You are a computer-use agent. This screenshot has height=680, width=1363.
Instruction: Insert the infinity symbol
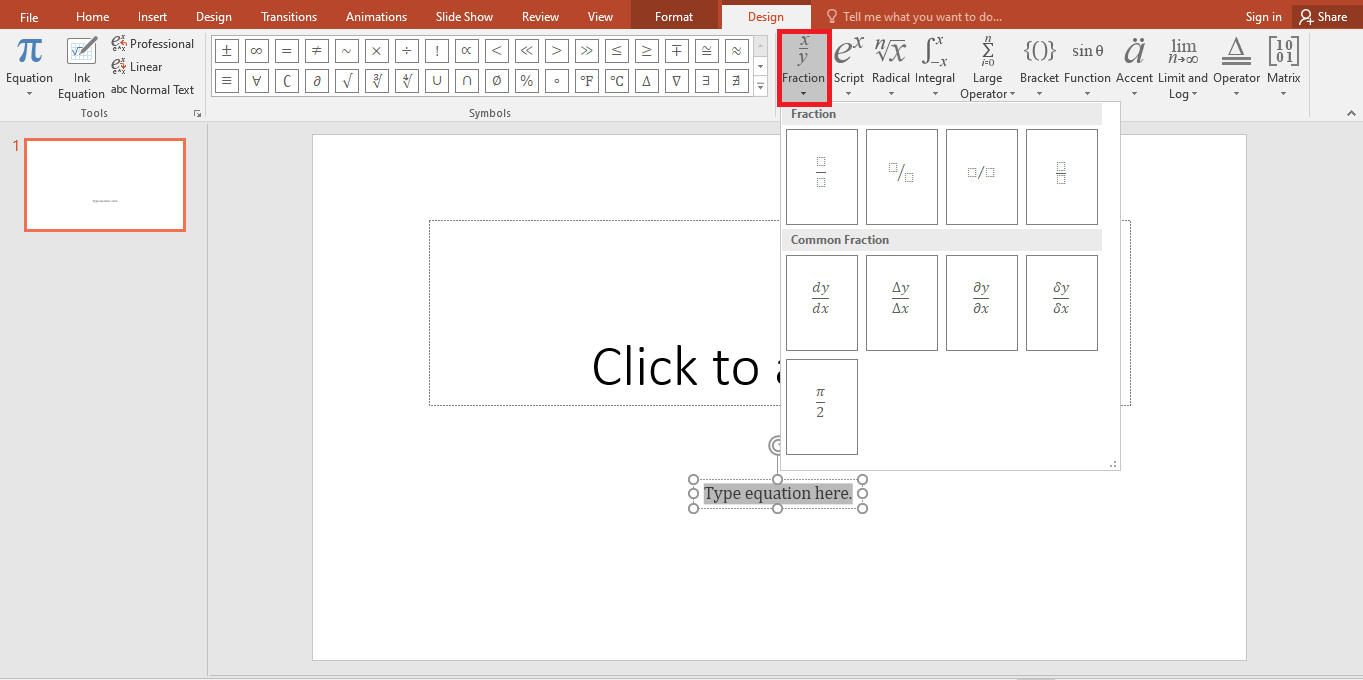click(x=256, y=50)
